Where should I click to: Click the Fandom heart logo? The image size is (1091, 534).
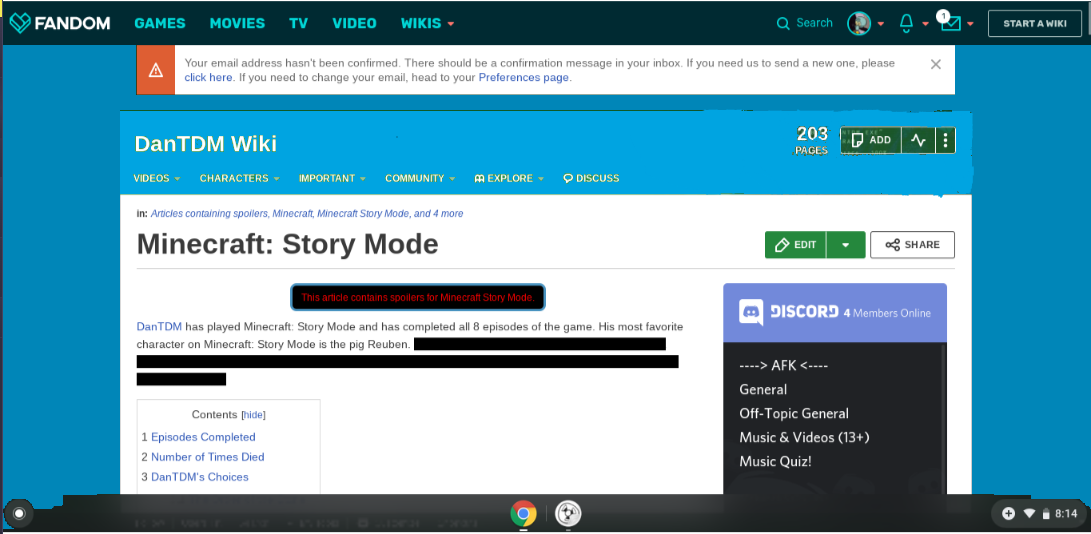(20, 23)
